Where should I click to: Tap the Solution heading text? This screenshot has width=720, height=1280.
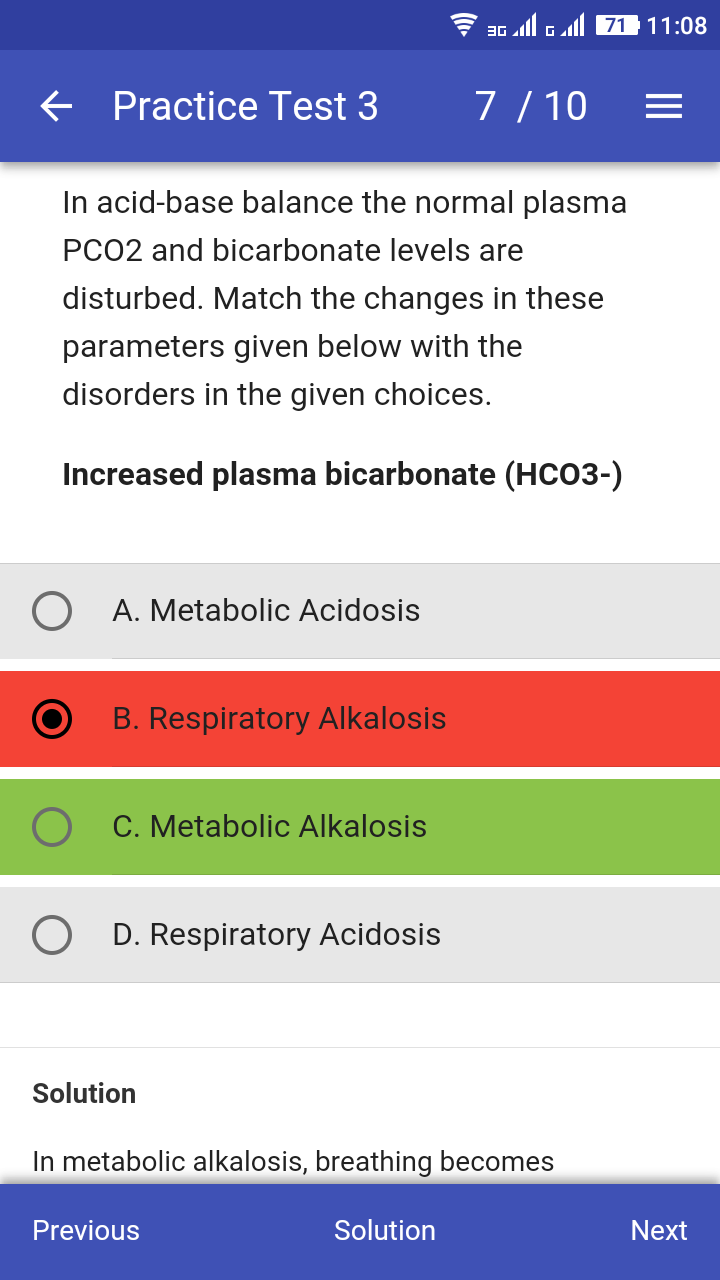84,1093
